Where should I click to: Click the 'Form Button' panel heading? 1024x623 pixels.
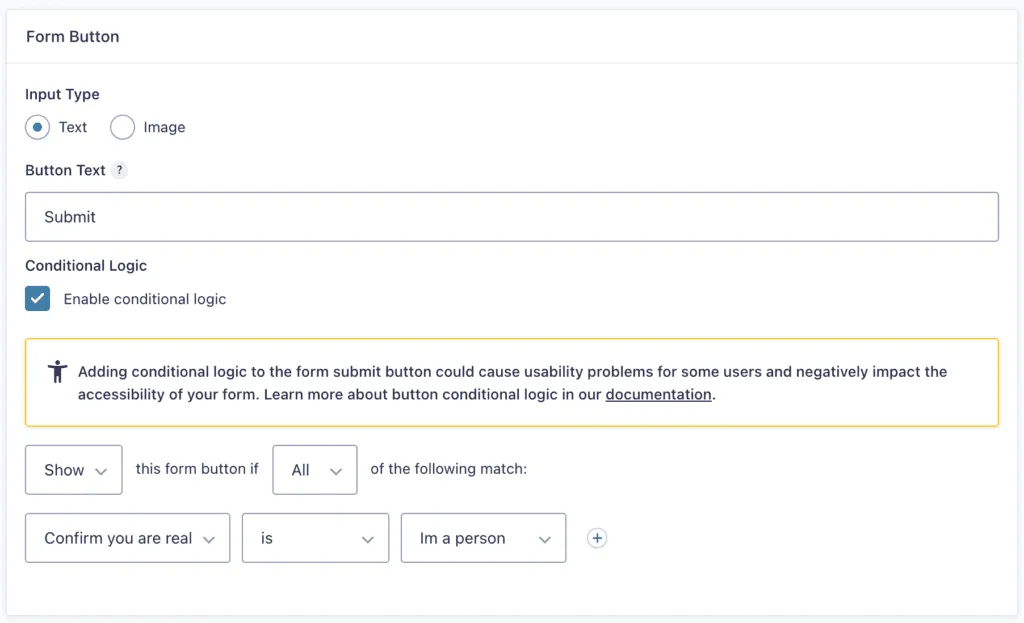(72, 37)
